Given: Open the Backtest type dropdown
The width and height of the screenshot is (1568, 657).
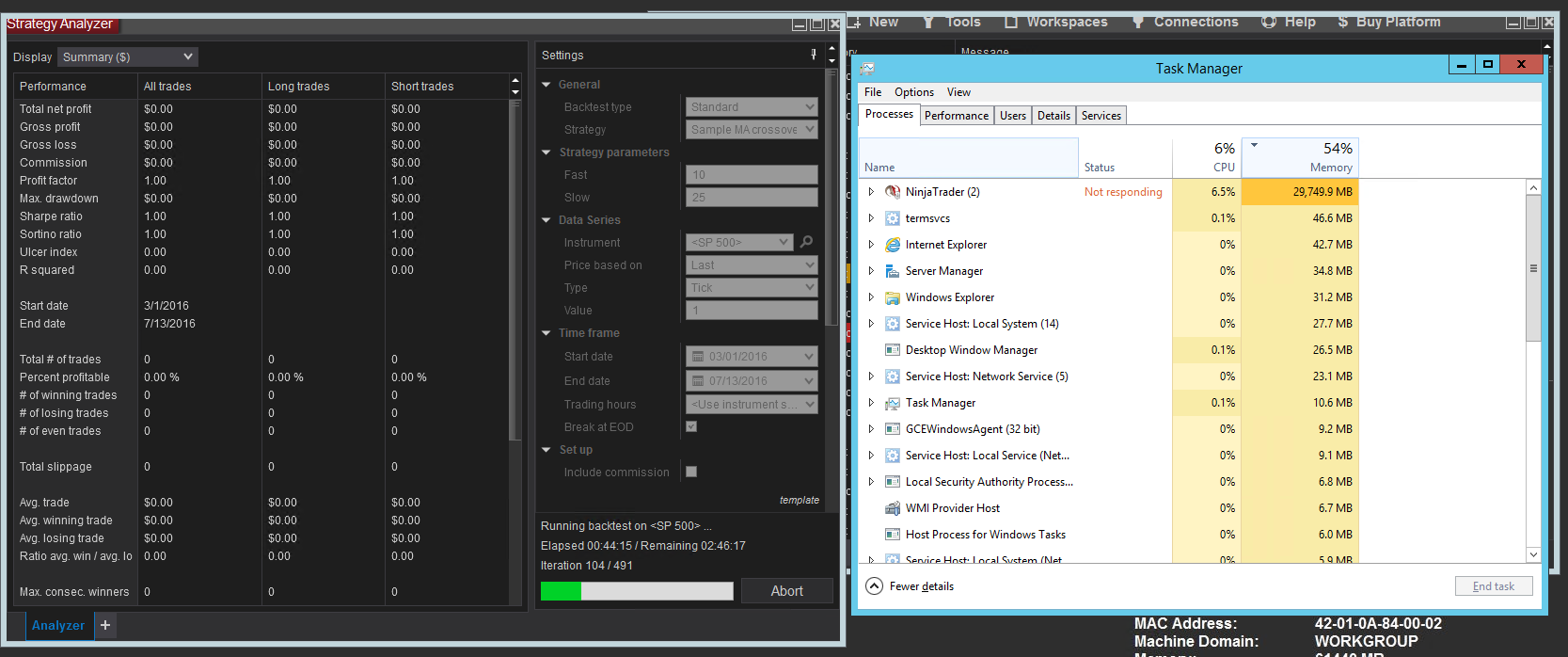Looking at the screenshot, I should [x=752, y=106].
